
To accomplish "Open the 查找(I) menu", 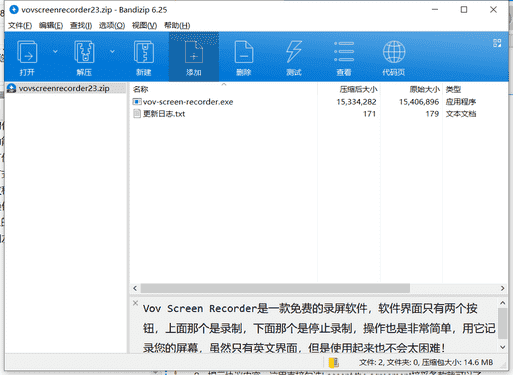I will (x=81, y=25).
